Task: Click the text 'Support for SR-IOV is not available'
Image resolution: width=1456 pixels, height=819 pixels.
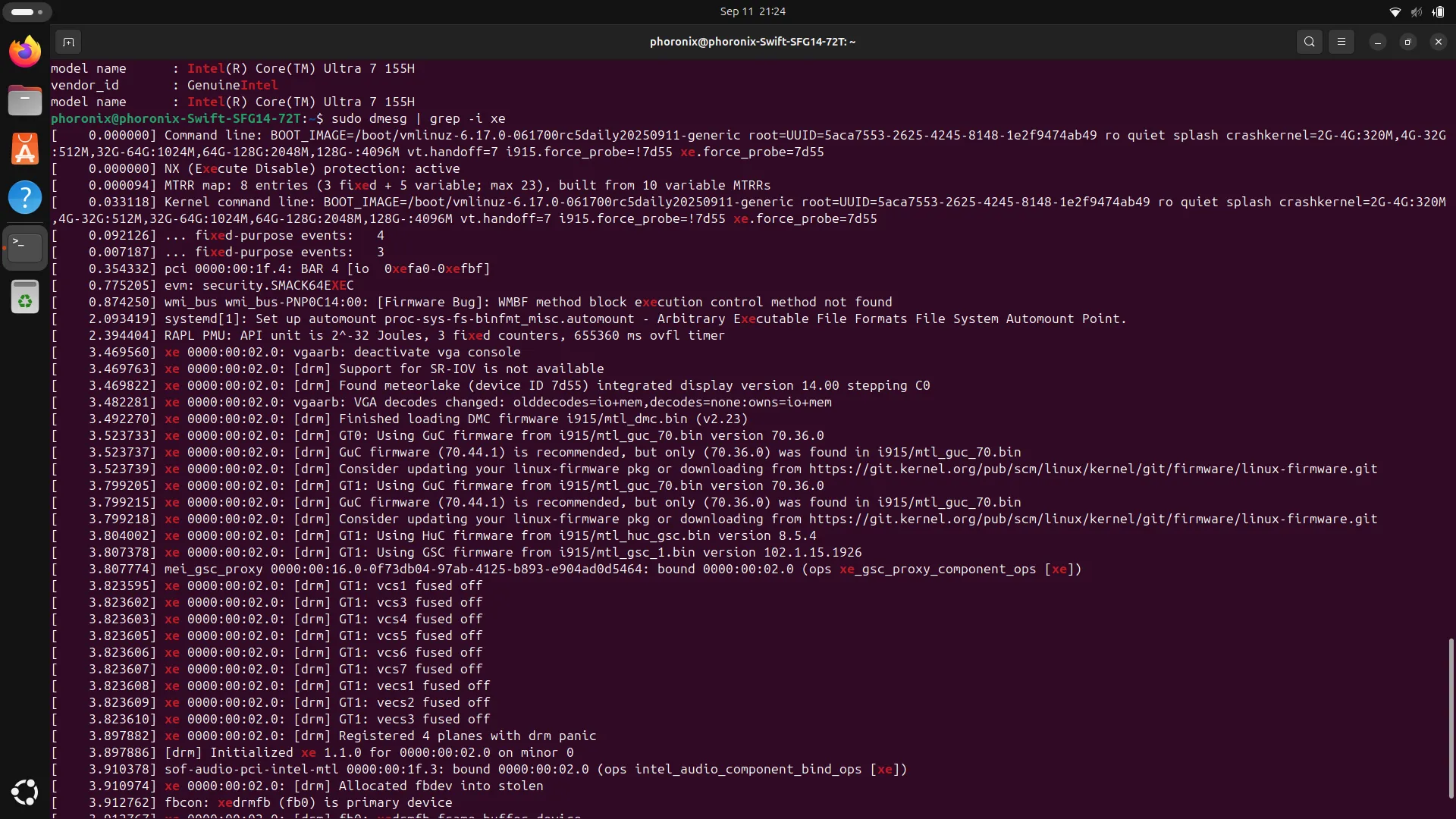Action: [x=472, y=369]
